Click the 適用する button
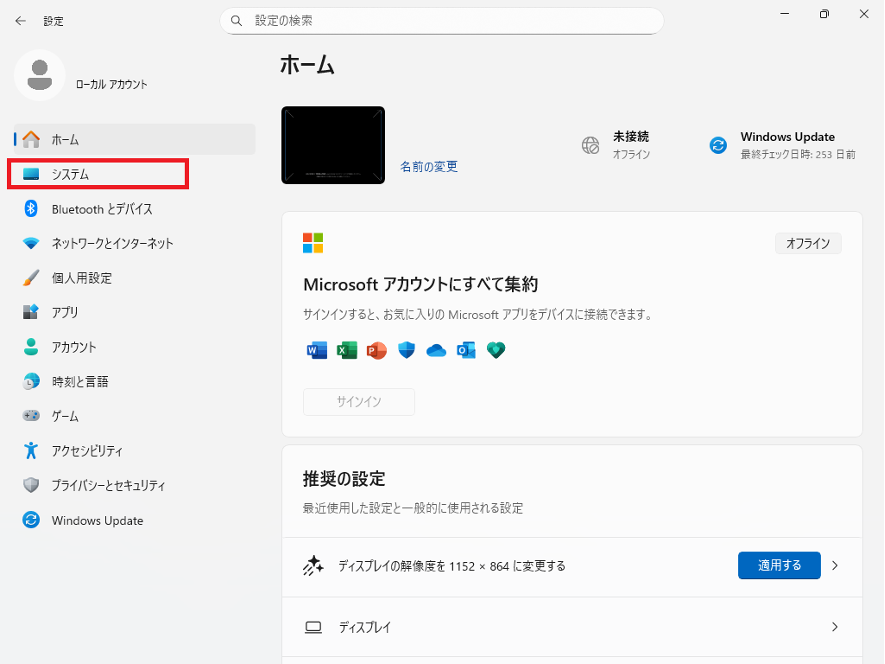 click(779, 565)
